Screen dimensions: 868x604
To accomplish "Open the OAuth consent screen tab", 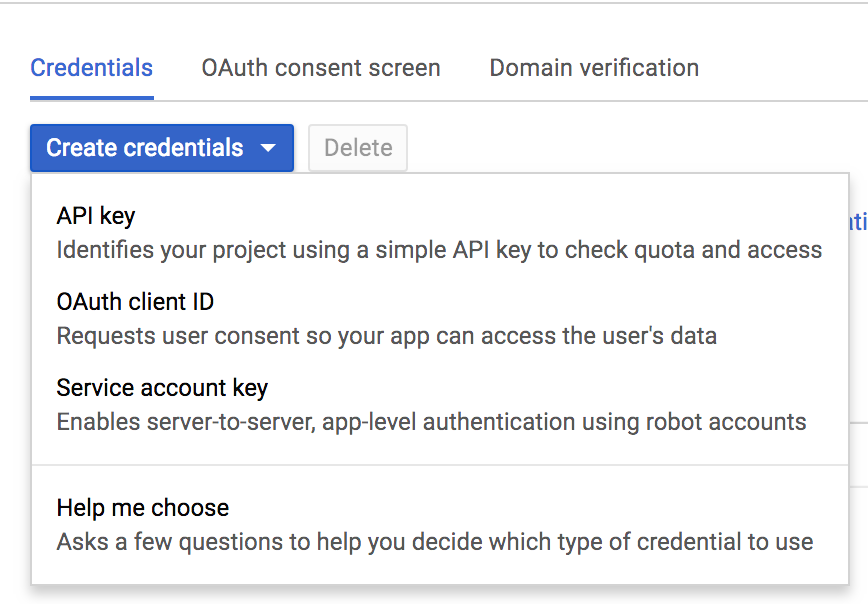I will (x=321, y=68).
